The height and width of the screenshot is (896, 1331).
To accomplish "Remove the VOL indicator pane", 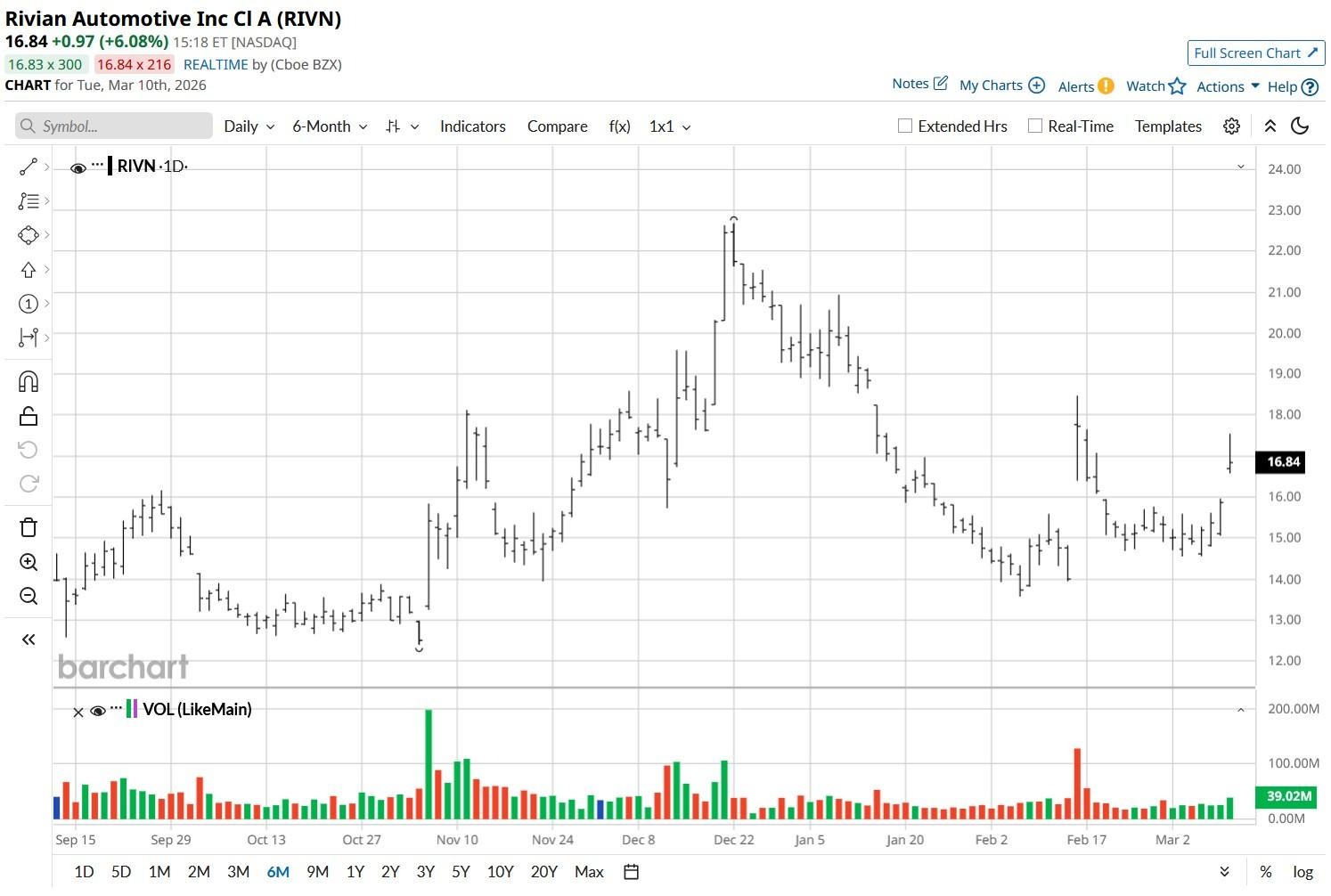I will coord(78,712).
